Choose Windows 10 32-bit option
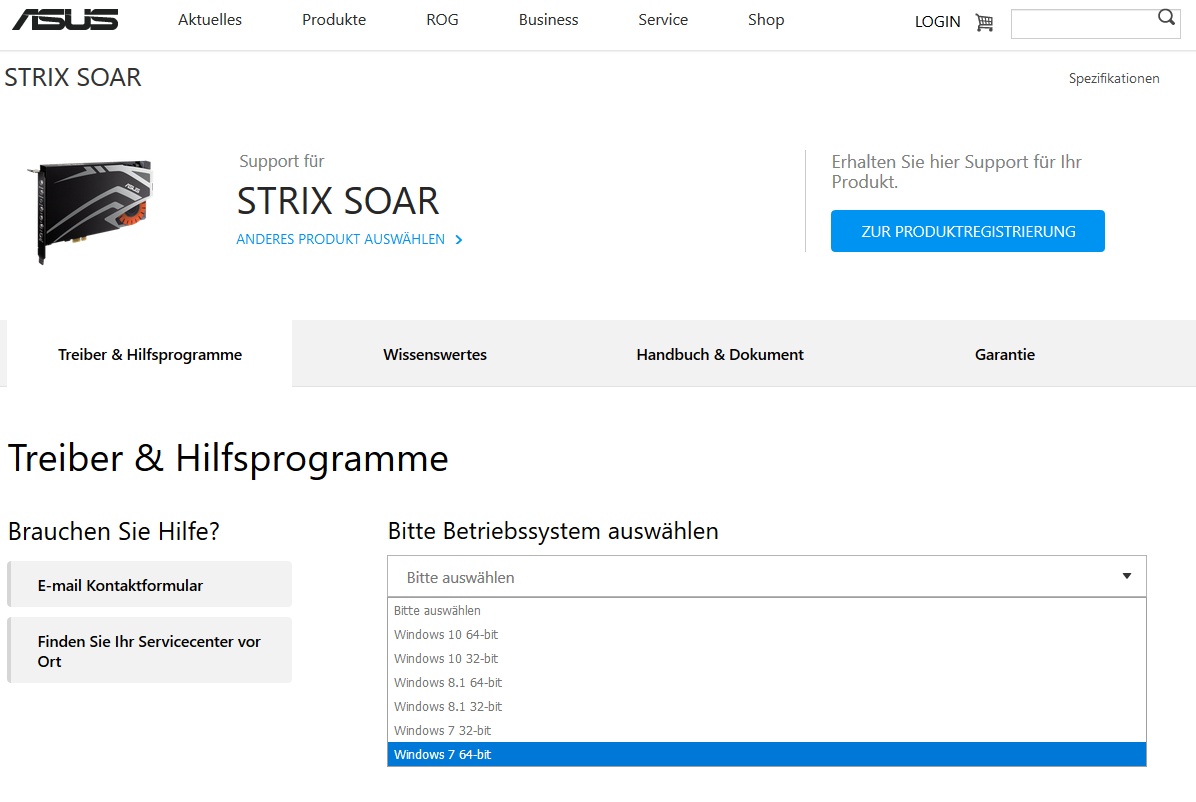 (767, 659)
